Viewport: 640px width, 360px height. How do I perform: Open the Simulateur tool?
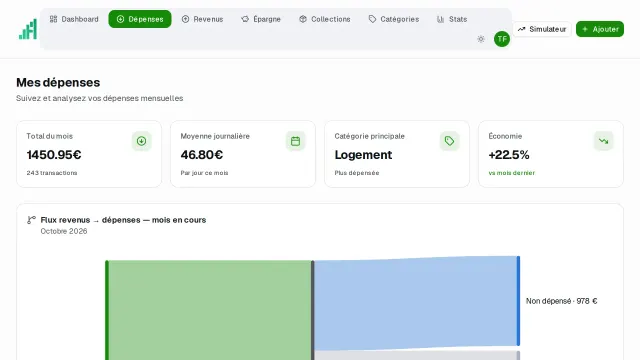pos(542,29)
